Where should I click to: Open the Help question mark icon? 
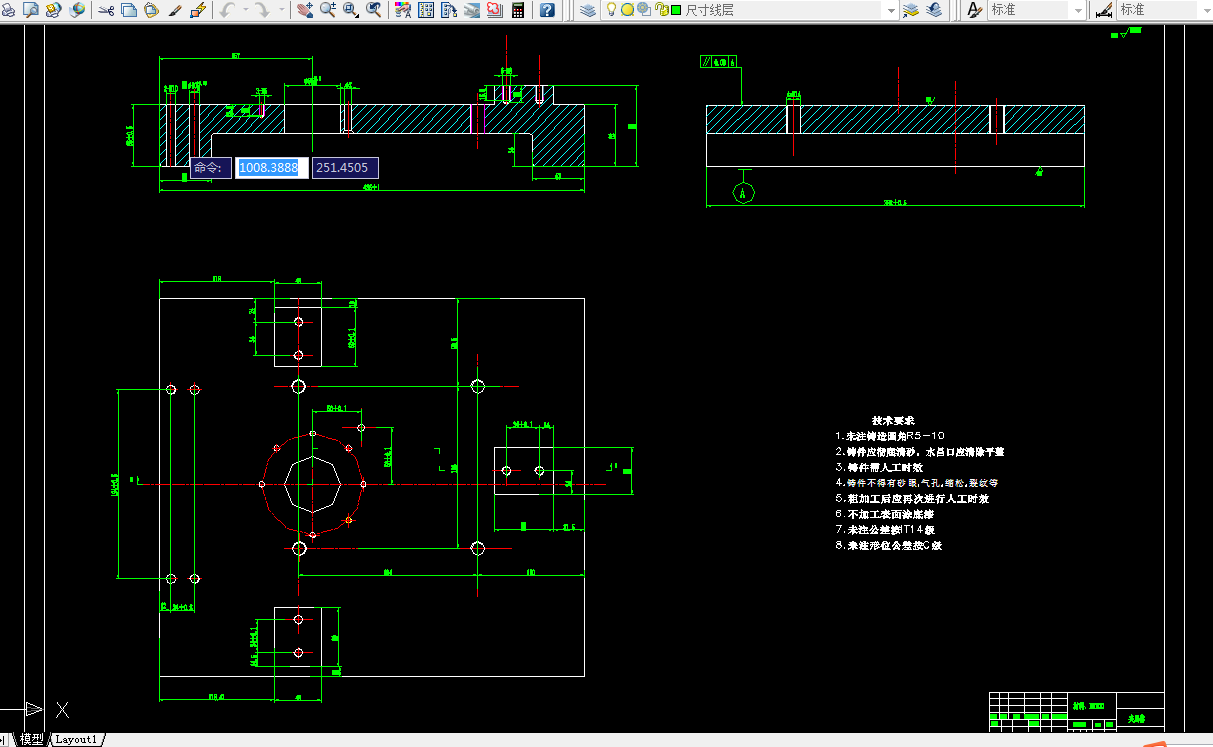pos(547,10)
